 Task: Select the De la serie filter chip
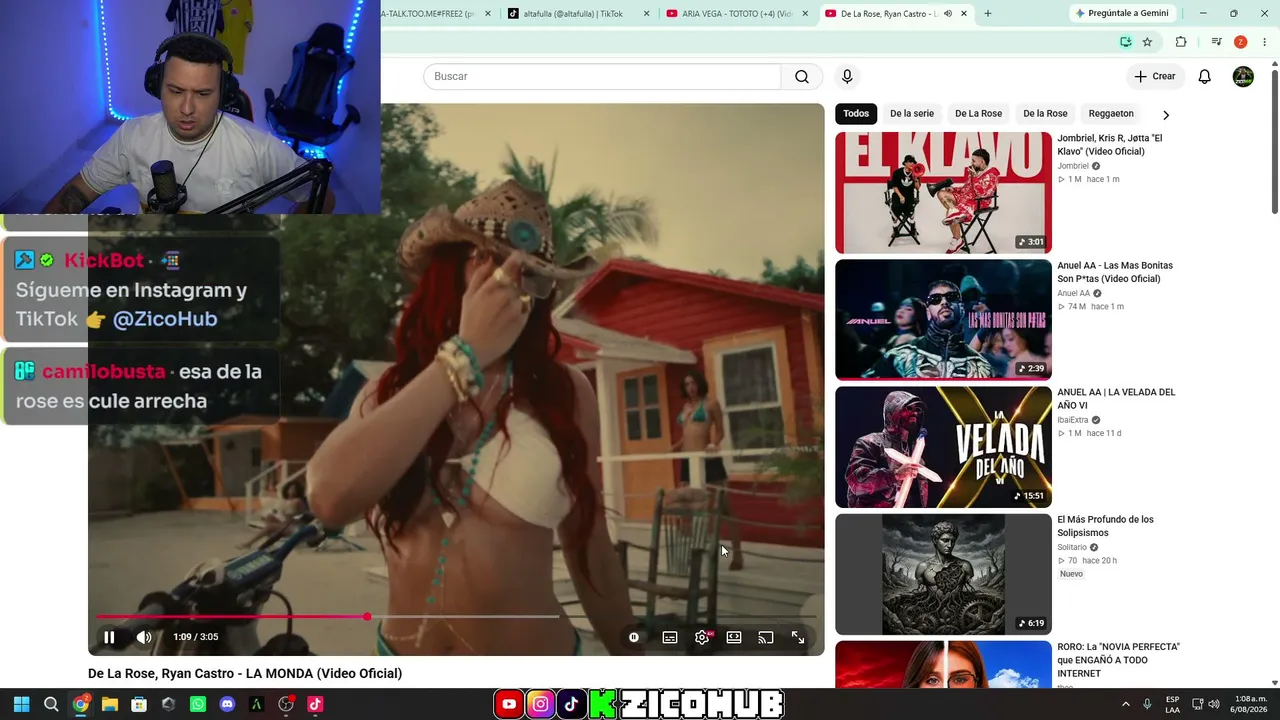(x=912, y=114)
